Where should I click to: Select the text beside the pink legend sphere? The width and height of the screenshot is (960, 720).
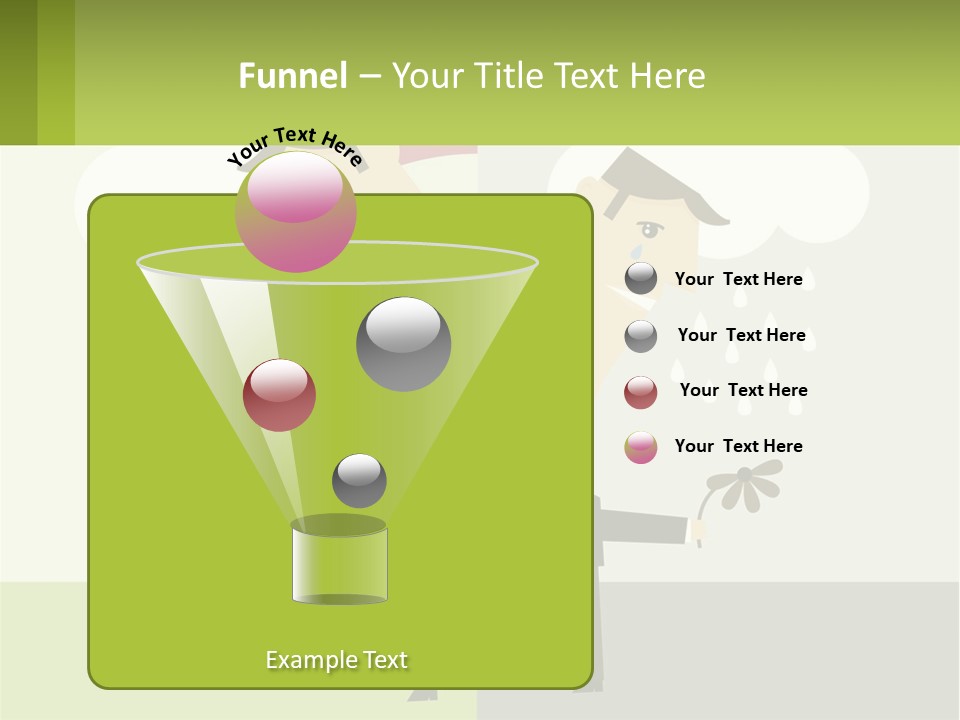pos(738,446)
